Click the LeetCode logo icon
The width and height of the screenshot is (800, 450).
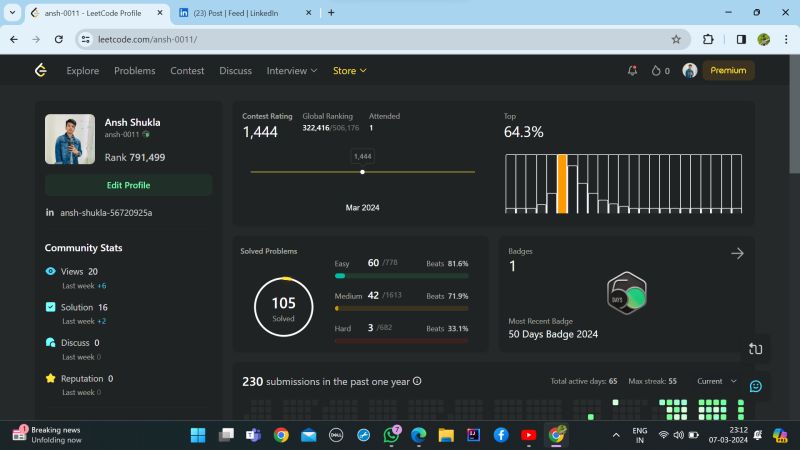pos(40,70)
